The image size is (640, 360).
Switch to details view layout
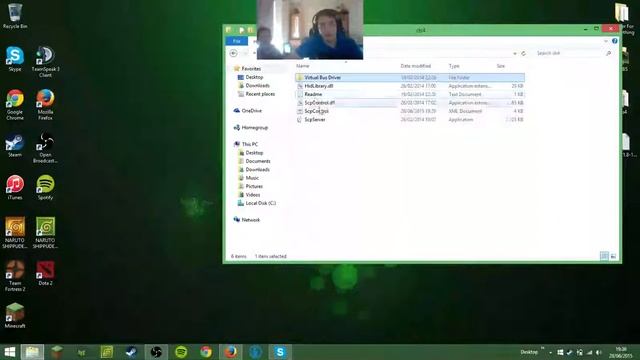[x=604, y=256]
